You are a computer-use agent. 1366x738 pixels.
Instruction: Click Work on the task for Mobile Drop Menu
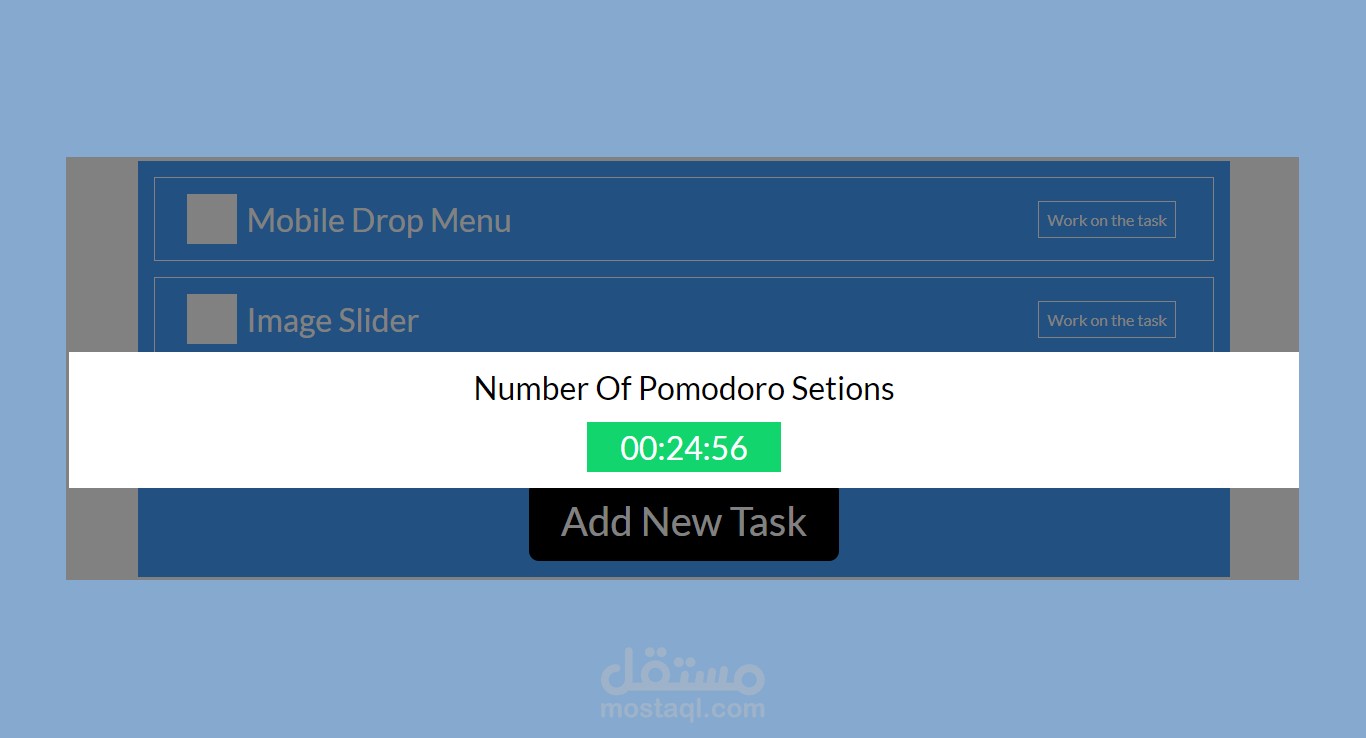point(1107,220)
